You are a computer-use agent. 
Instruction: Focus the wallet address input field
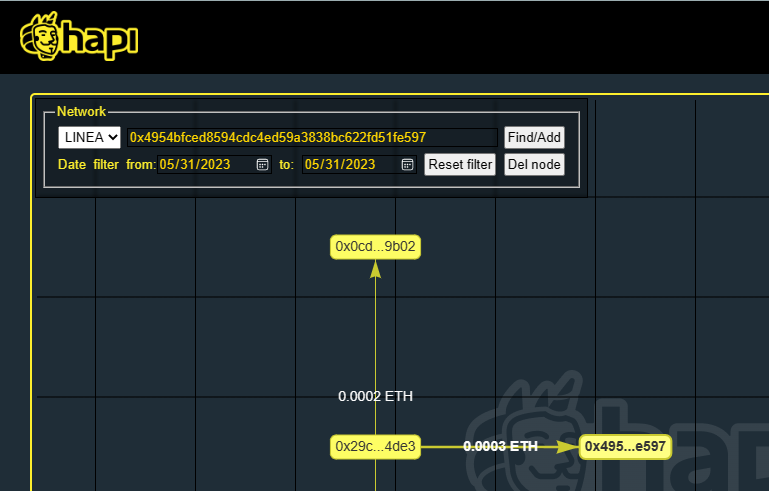click(x=312, y=137)
